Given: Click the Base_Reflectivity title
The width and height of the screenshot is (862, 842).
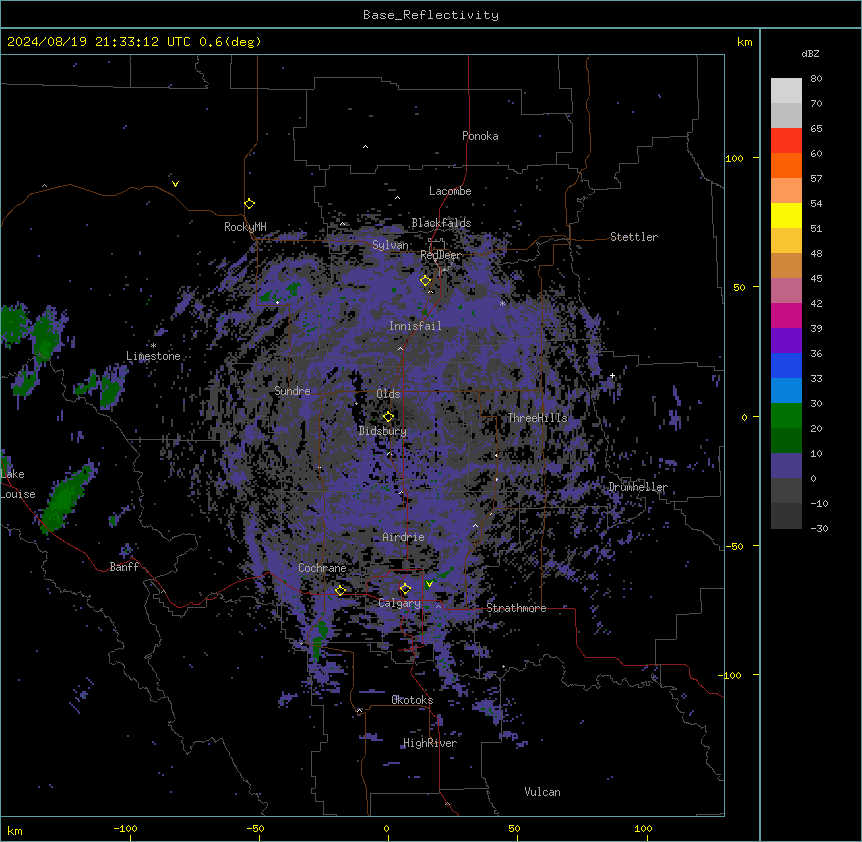Looking at the screenshot, I should coord(431,15).
